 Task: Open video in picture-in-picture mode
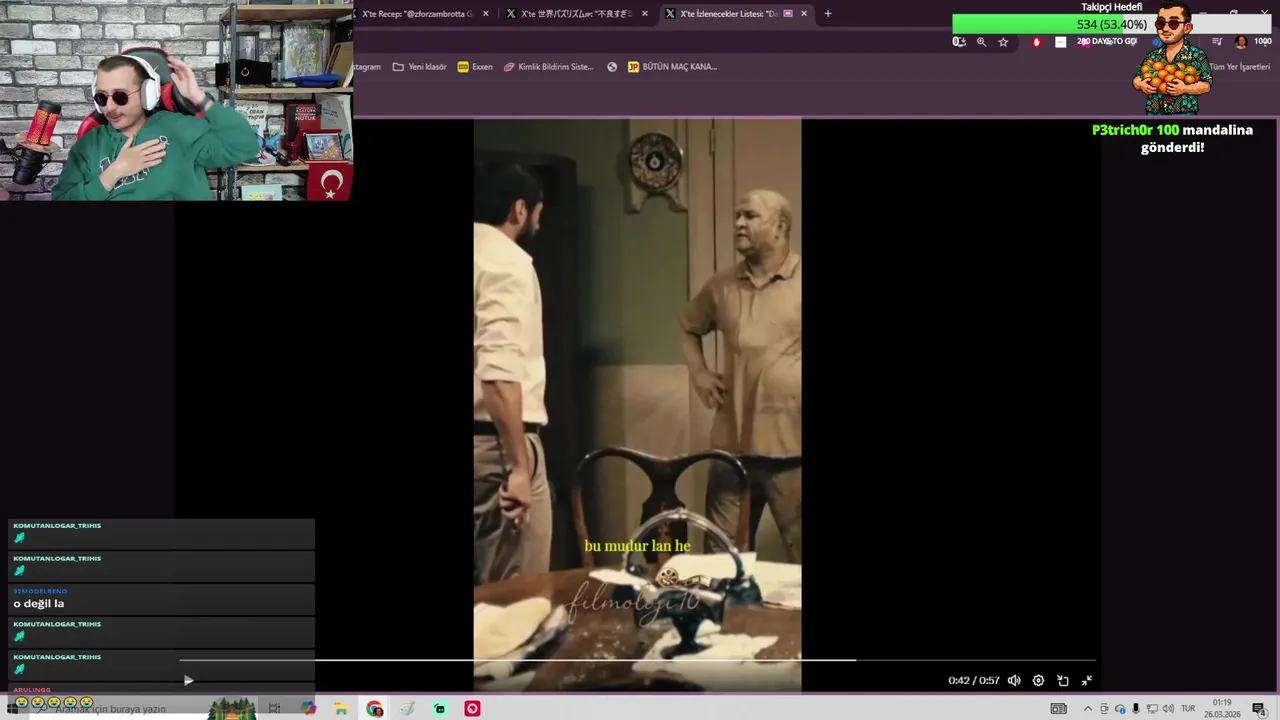click(1063, 681)
